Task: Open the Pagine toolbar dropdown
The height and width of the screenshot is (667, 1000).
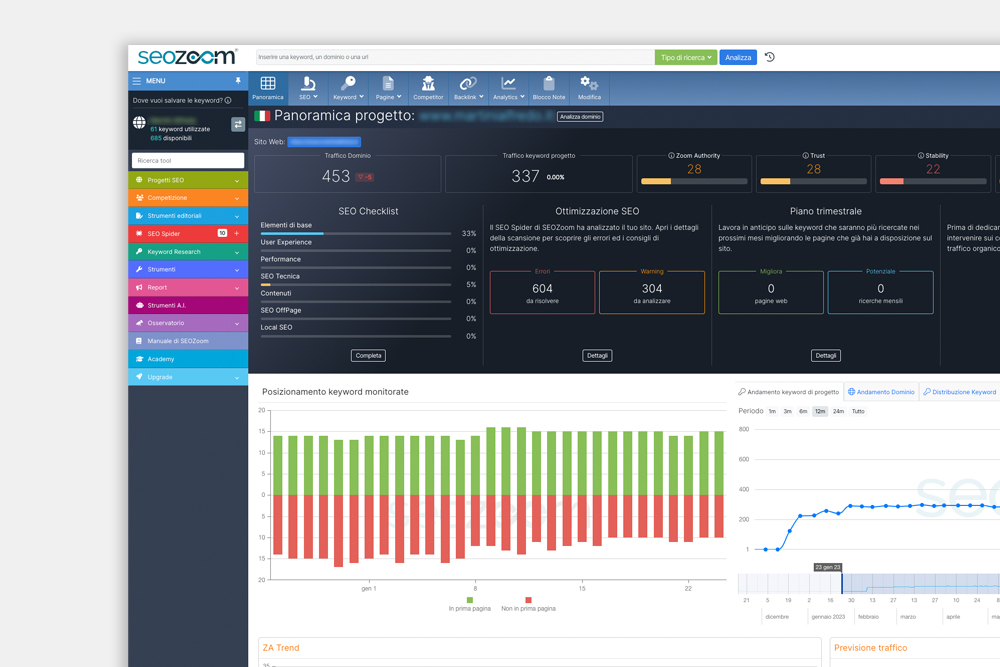Action: pos(388,88)
